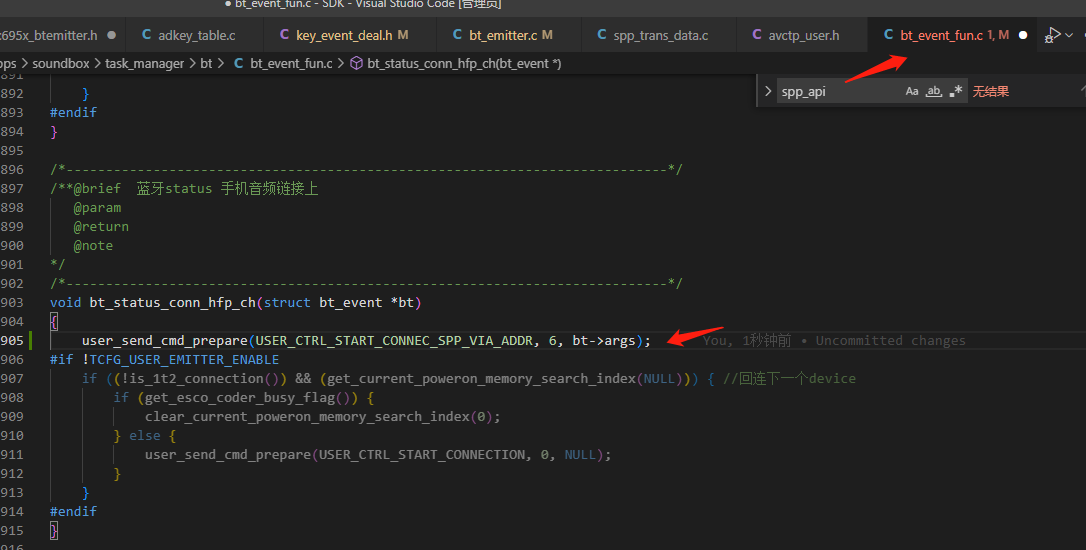The image size is (1086, 550).
Task: Click line number 903 in gutter
Action: pyautogui.click(x=12, y=303)
